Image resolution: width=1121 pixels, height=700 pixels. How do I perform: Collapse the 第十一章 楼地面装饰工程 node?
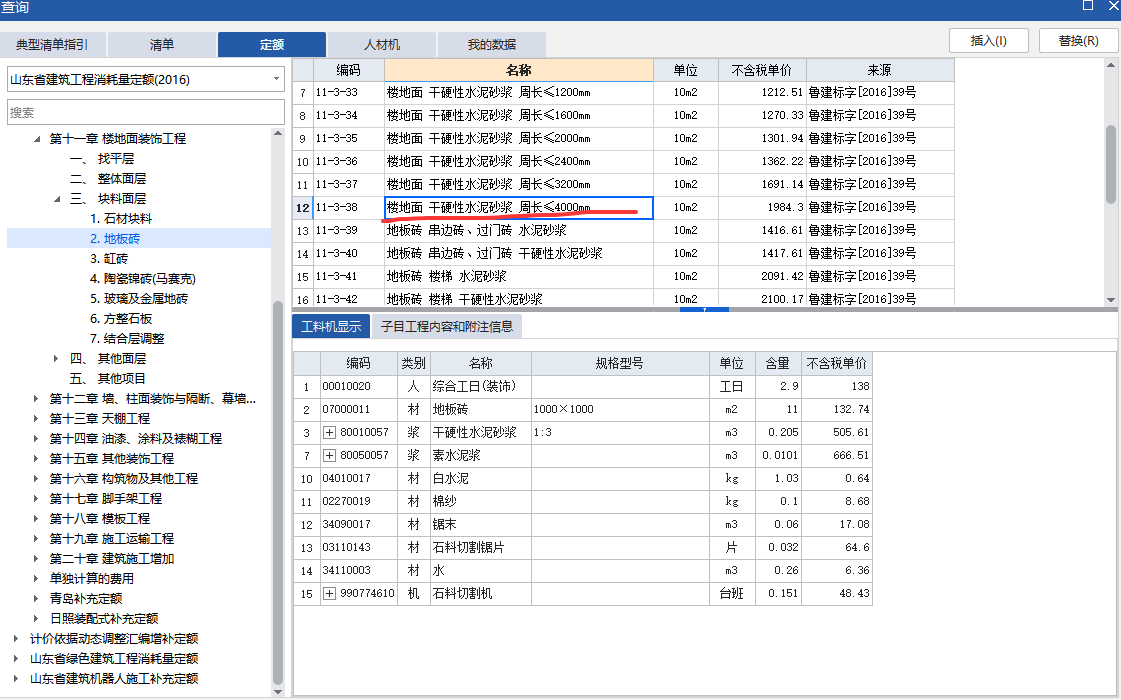(x=37, y=139)
